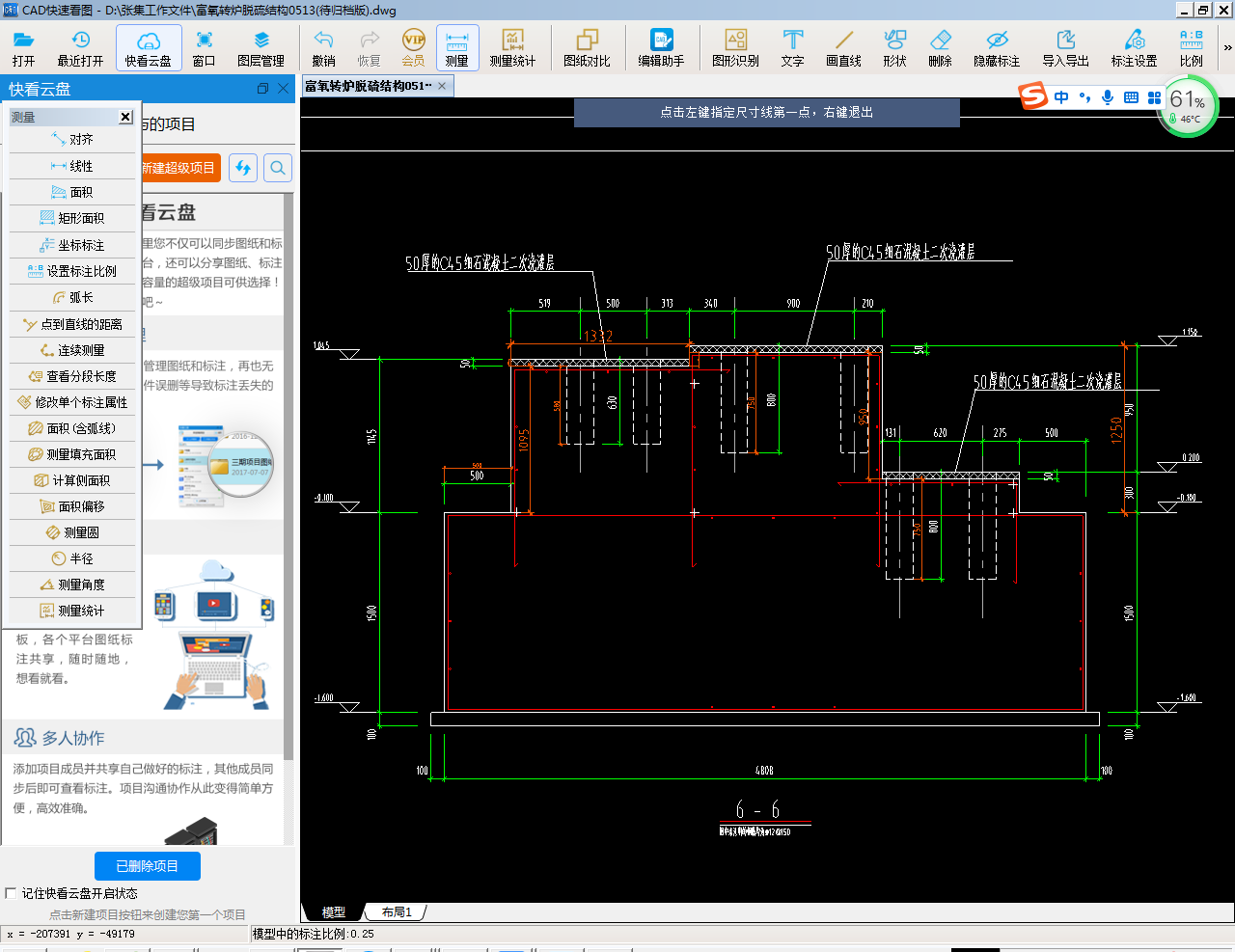Start 图形识别 shape recognition

point(735,48)
